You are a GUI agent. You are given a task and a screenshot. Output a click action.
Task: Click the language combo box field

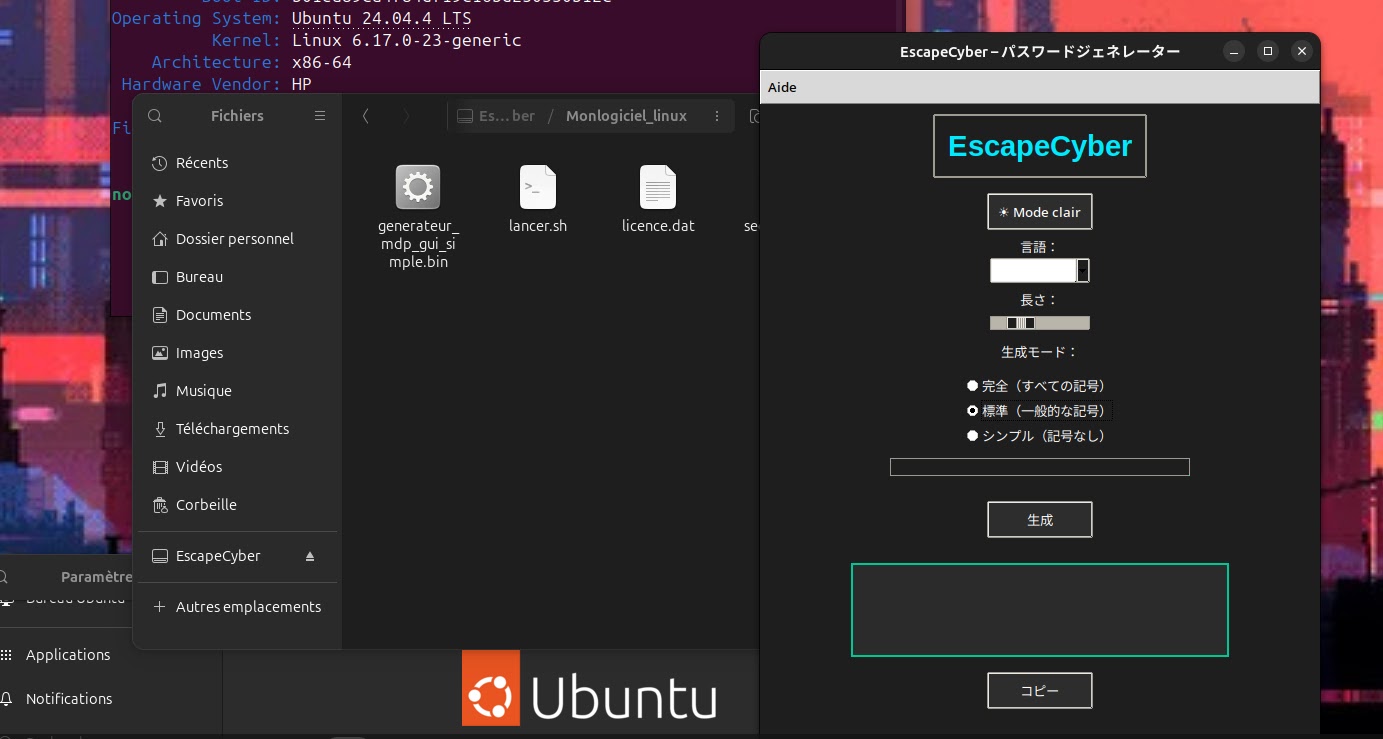point(1034,270)
